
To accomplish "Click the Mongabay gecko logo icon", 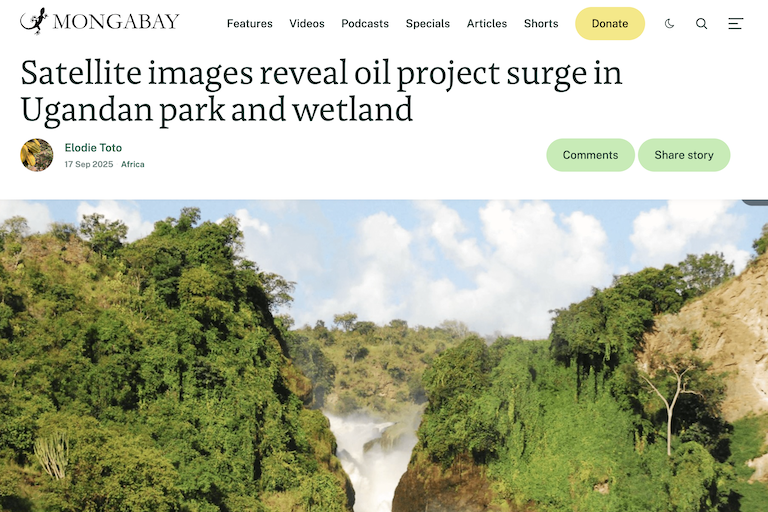I will [x=34, y=21].
